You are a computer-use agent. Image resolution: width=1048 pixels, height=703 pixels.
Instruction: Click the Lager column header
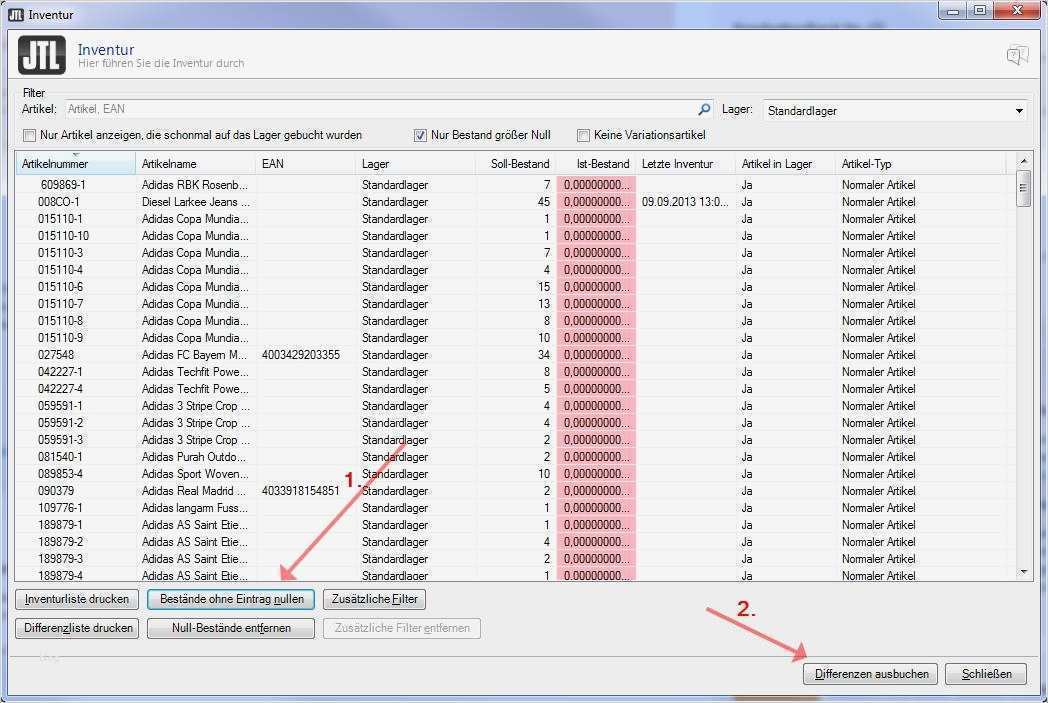(416, 164)
